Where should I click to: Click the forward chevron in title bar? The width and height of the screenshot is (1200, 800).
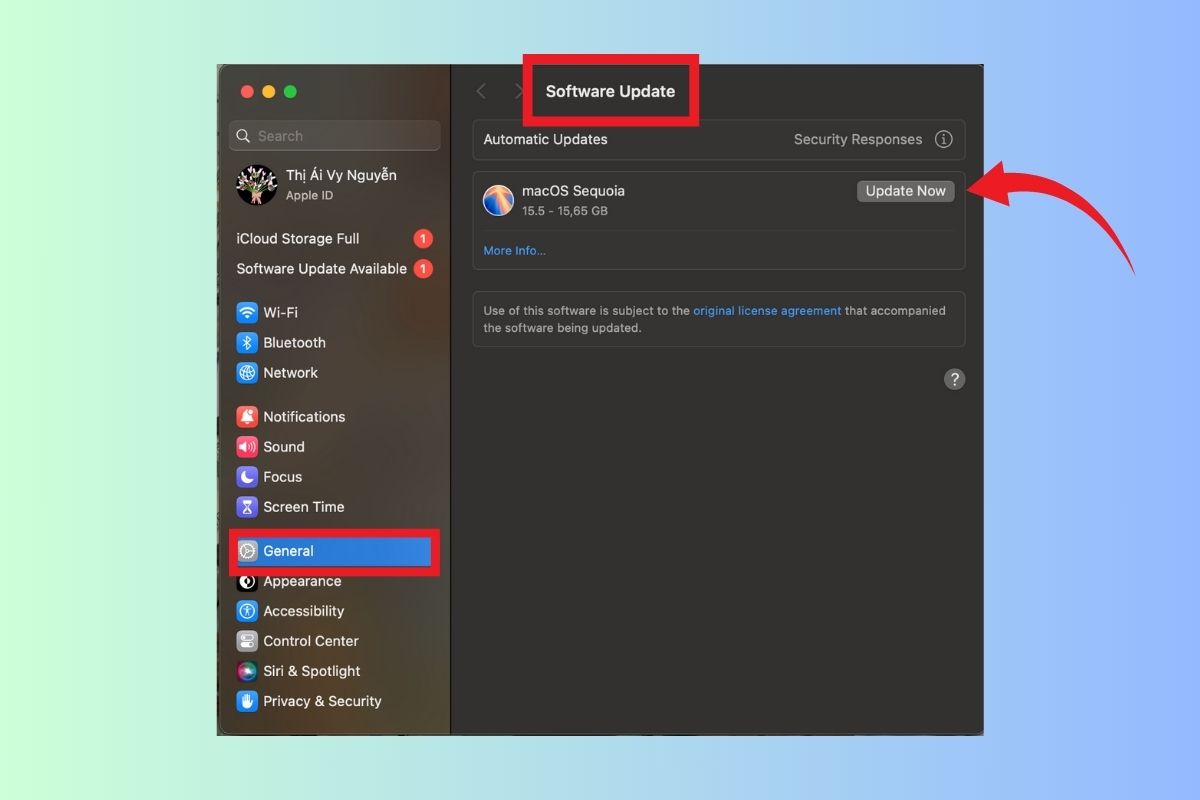(519, 91)
